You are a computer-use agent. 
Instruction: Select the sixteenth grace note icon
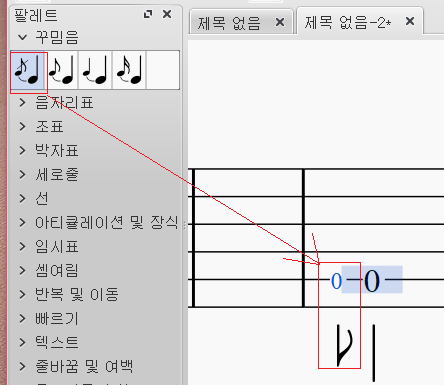click(129, 70)
